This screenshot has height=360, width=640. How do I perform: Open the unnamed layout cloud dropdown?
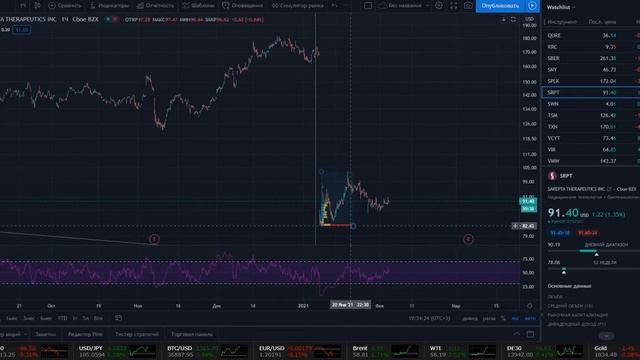404,5
